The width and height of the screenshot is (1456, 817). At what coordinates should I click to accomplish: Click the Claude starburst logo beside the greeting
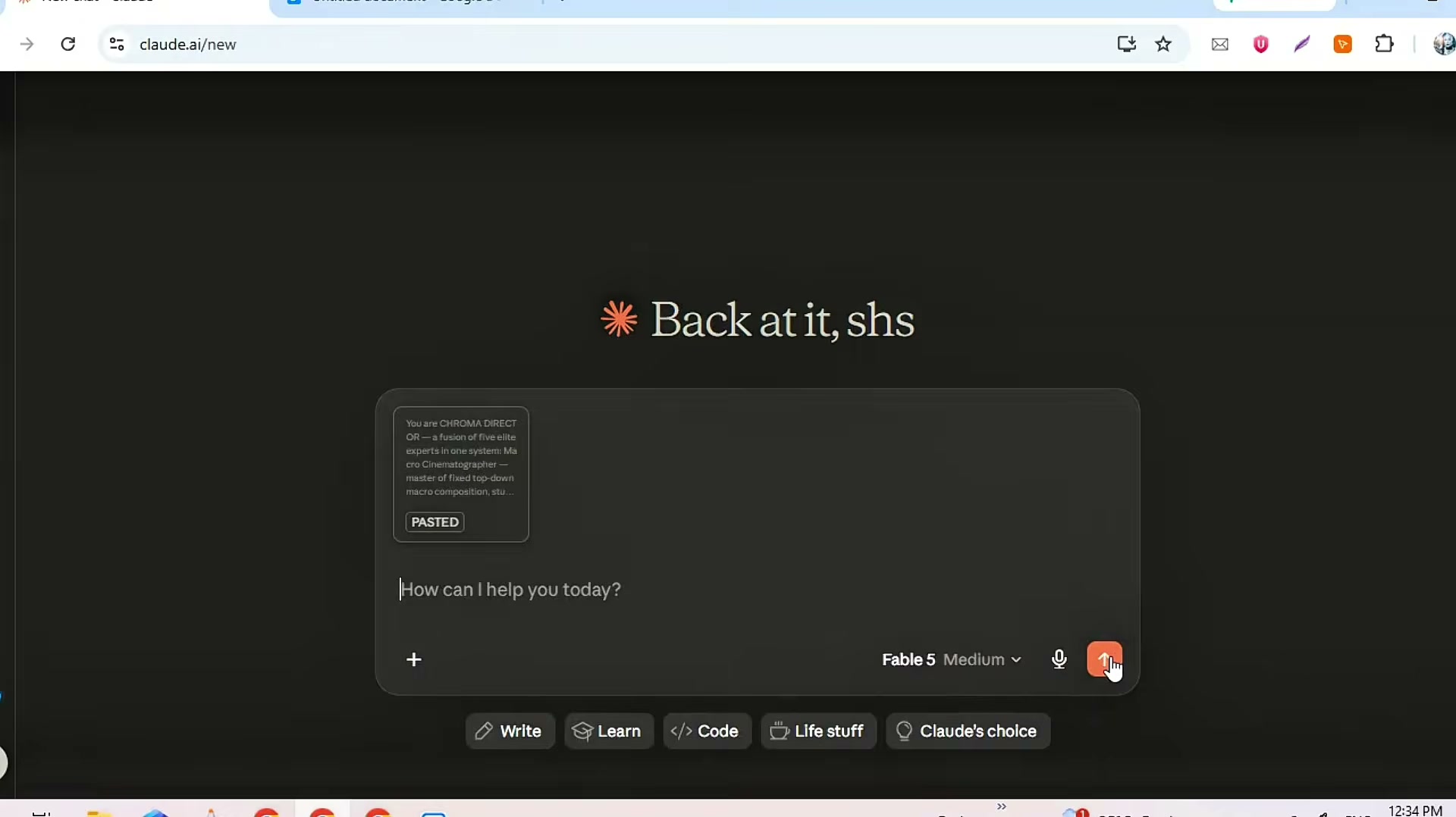[x=619, y=319]
